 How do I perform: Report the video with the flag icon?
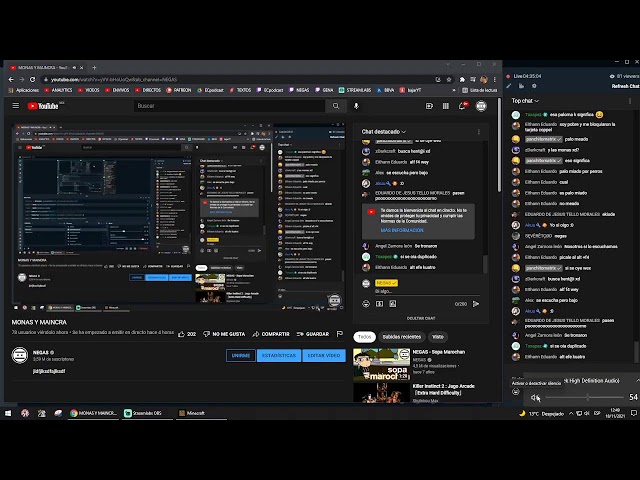[340, 334]
